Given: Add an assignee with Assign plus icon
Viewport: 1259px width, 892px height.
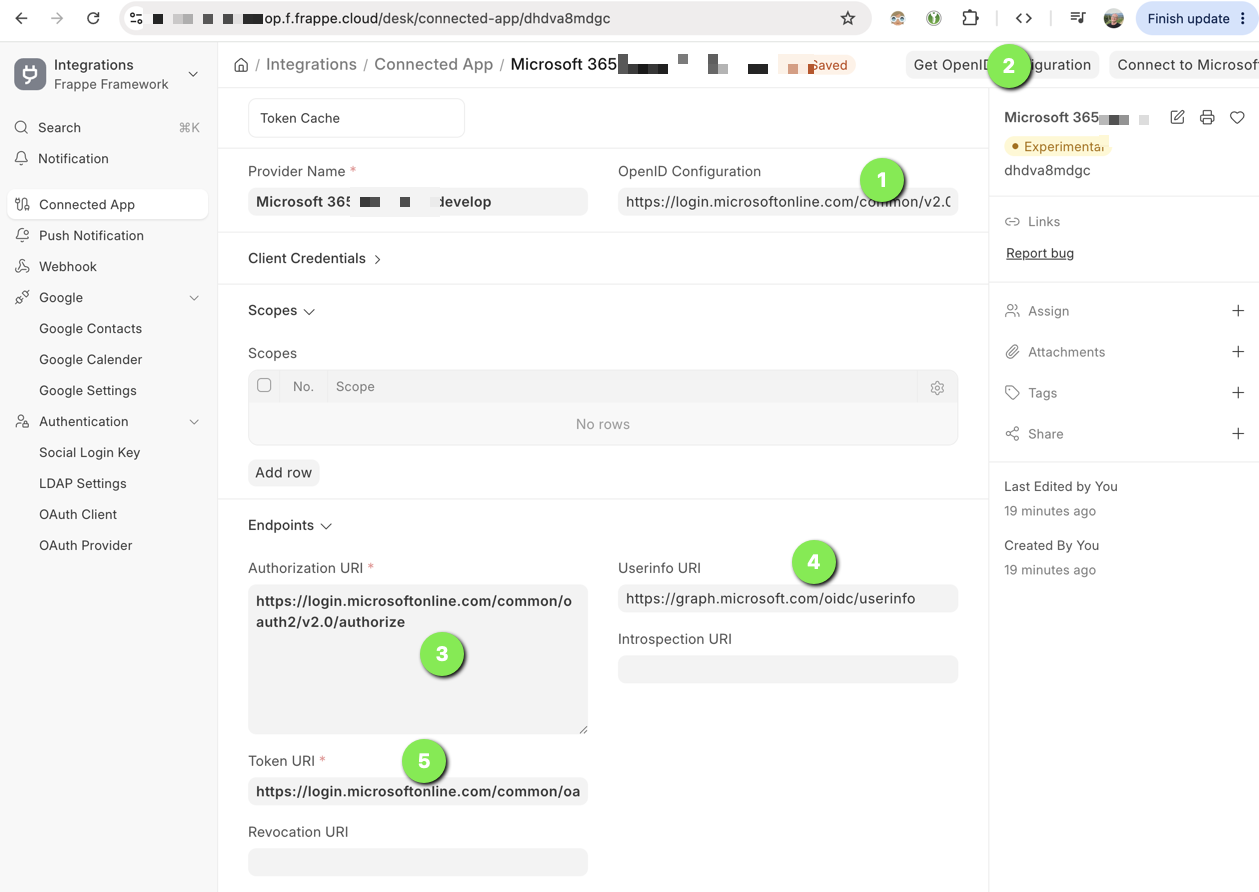Looking at the screenshot, I should pyautogui.click(x=1238, y=311).
